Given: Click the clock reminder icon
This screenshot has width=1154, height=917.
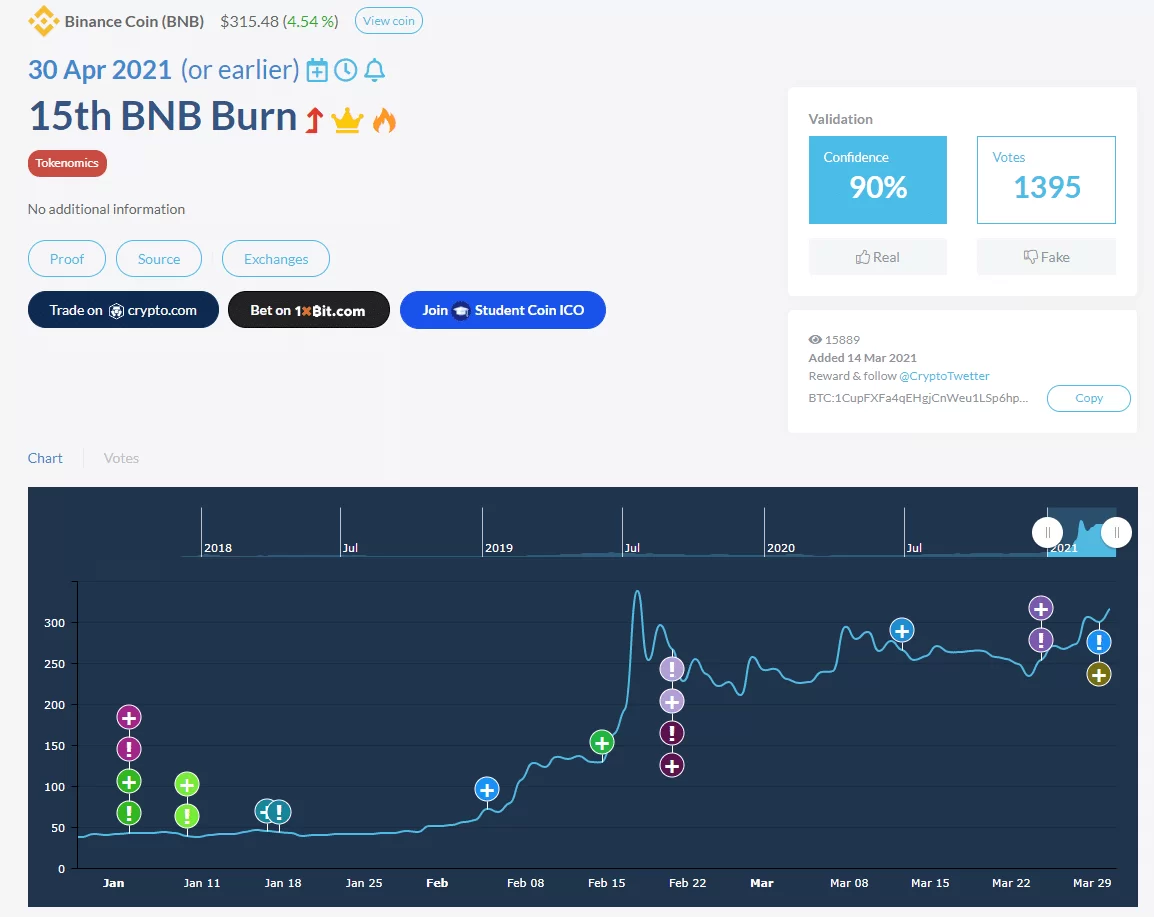Looking at the screenshot, I should (345, 70).
